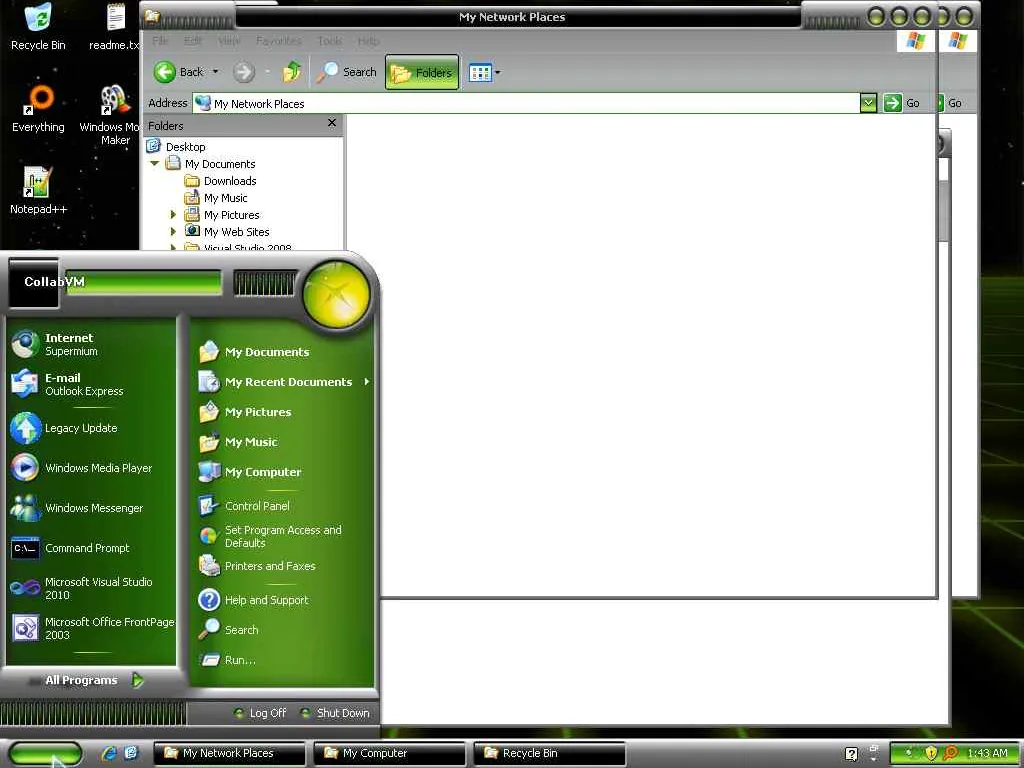Go up one folder level
The image size is (1024, 768).
click(x=292, y=72)
